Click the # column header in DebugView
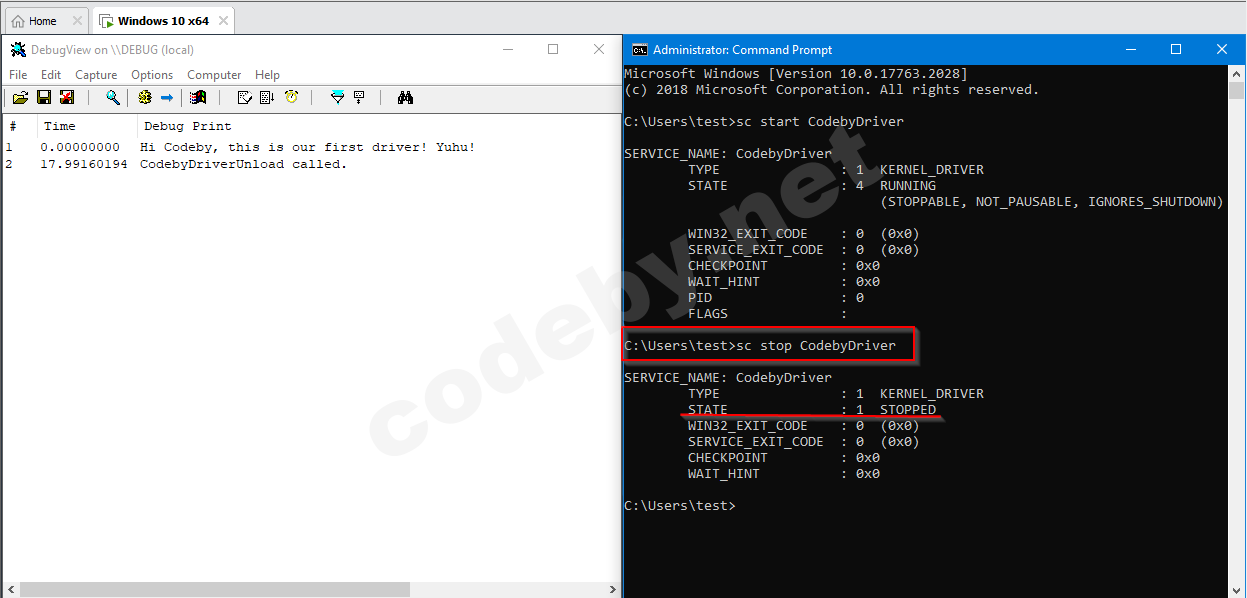1247x598 pixels. 20,126
